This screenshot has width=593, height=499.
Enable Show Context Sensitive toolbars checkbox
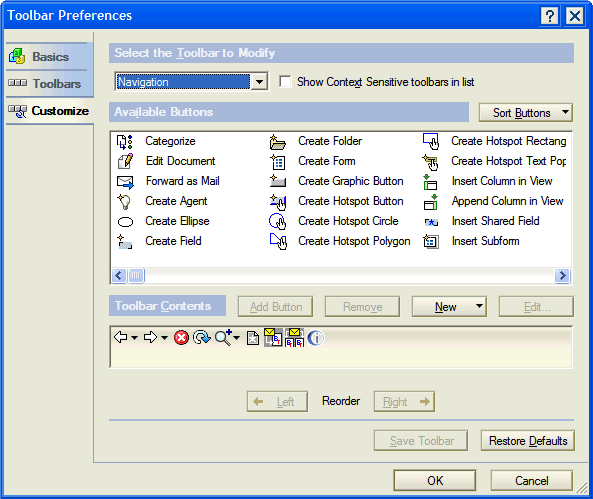pyautogui.click(x=285, y=82)
